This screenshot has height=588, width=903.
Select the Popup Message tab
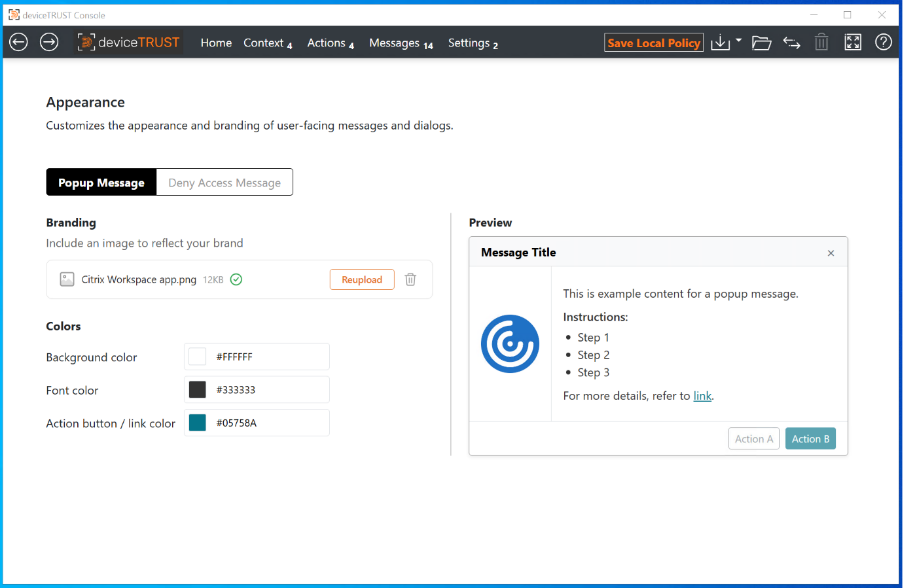[101, 183]
